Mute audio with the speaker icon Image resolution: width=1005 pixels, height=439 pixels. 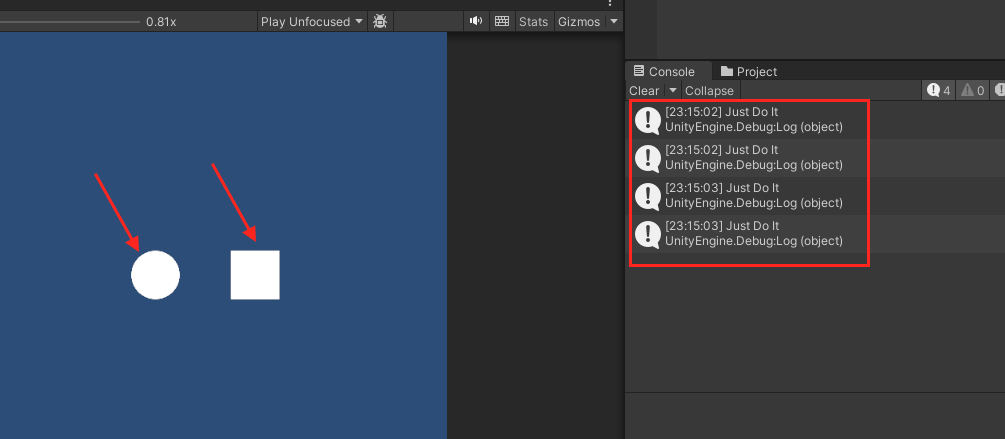click(x=476, y=21)
